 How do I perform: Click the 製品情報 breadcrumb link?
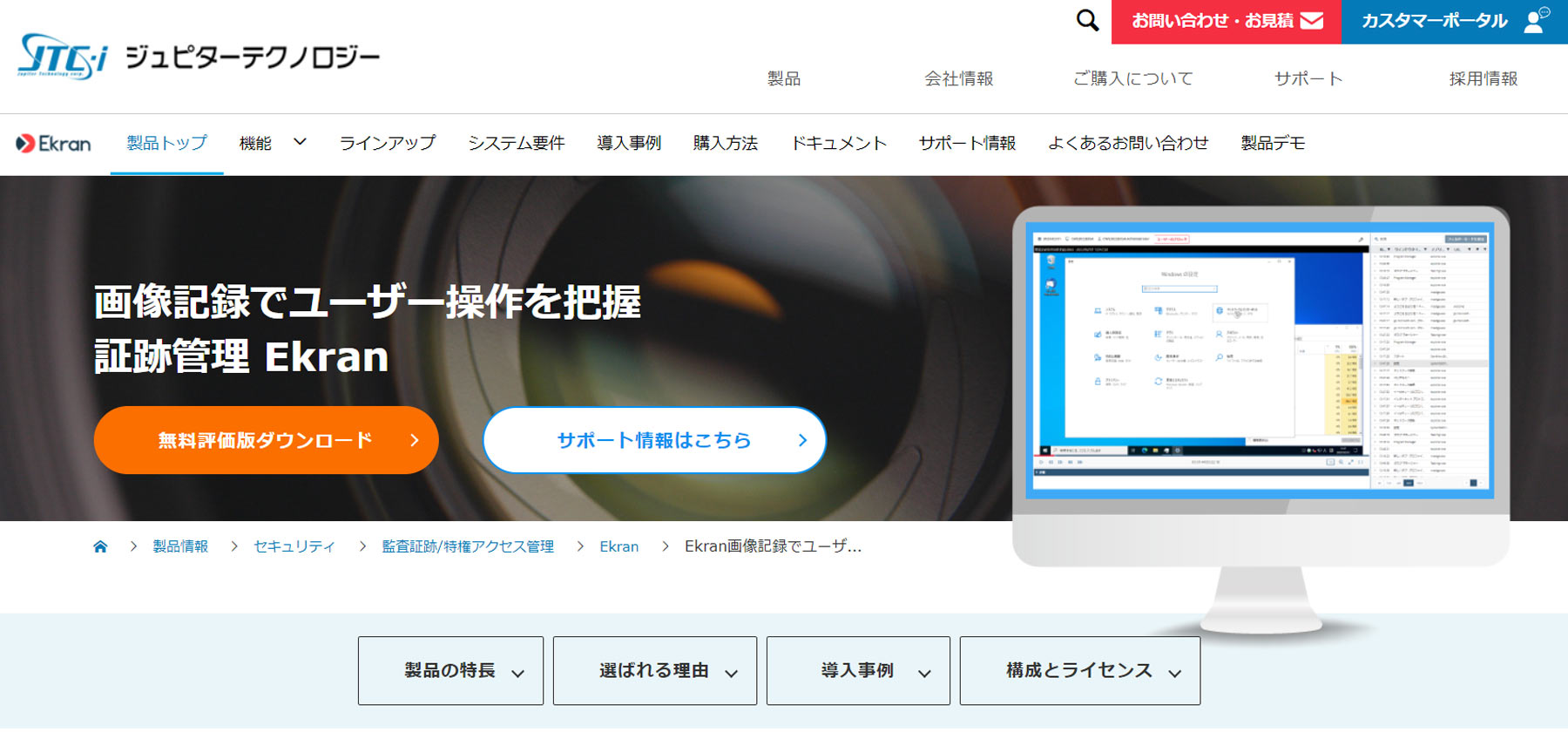pos(180,546)
